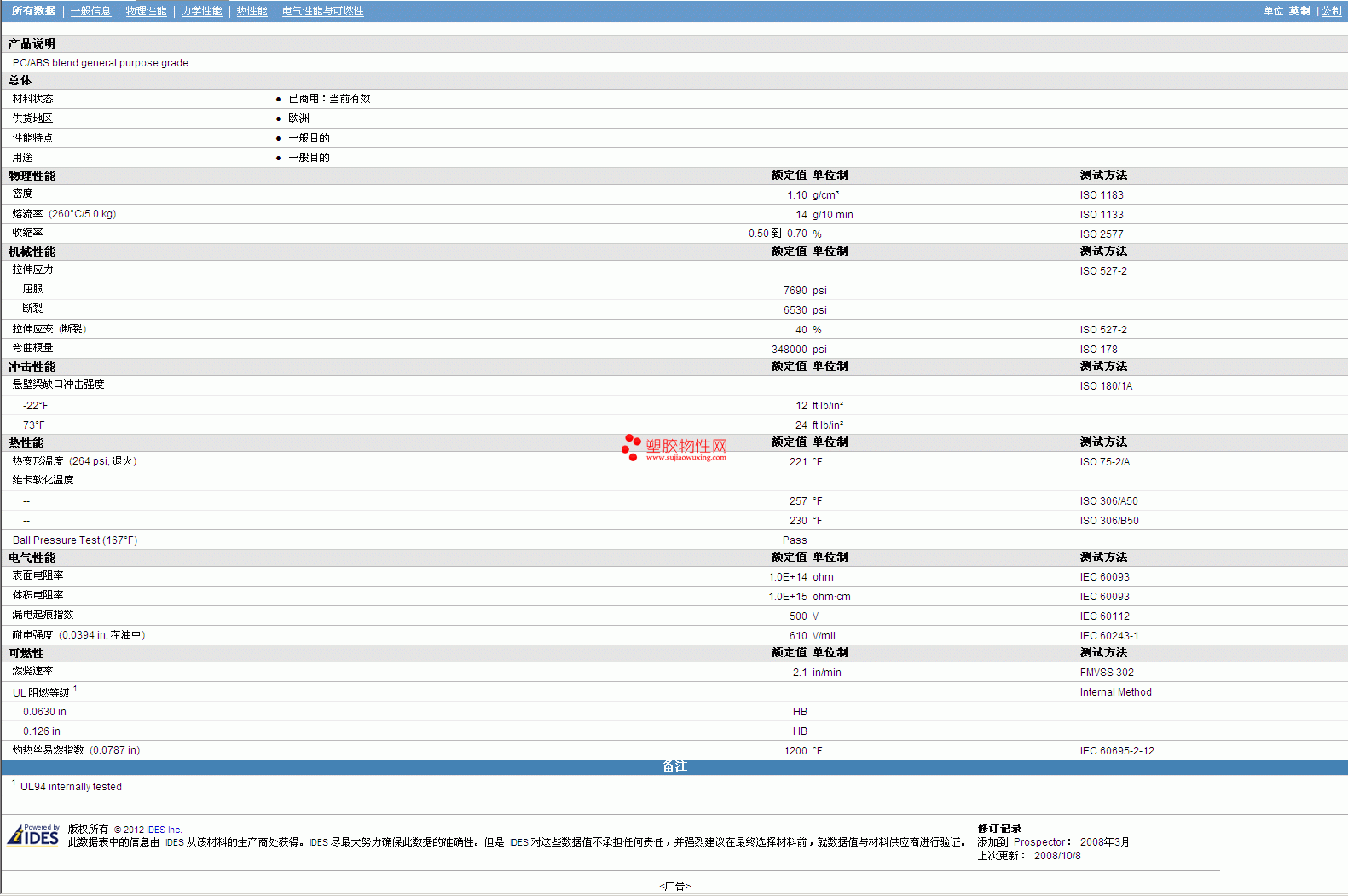Click the ISO 1183 test method text
Screen dimensions: 1348x896
(x=1102, y=195)
